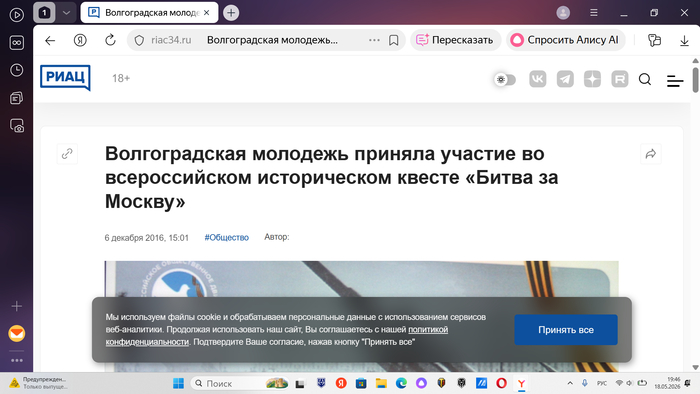Open the Telegram channel icon

pos(565,79)
